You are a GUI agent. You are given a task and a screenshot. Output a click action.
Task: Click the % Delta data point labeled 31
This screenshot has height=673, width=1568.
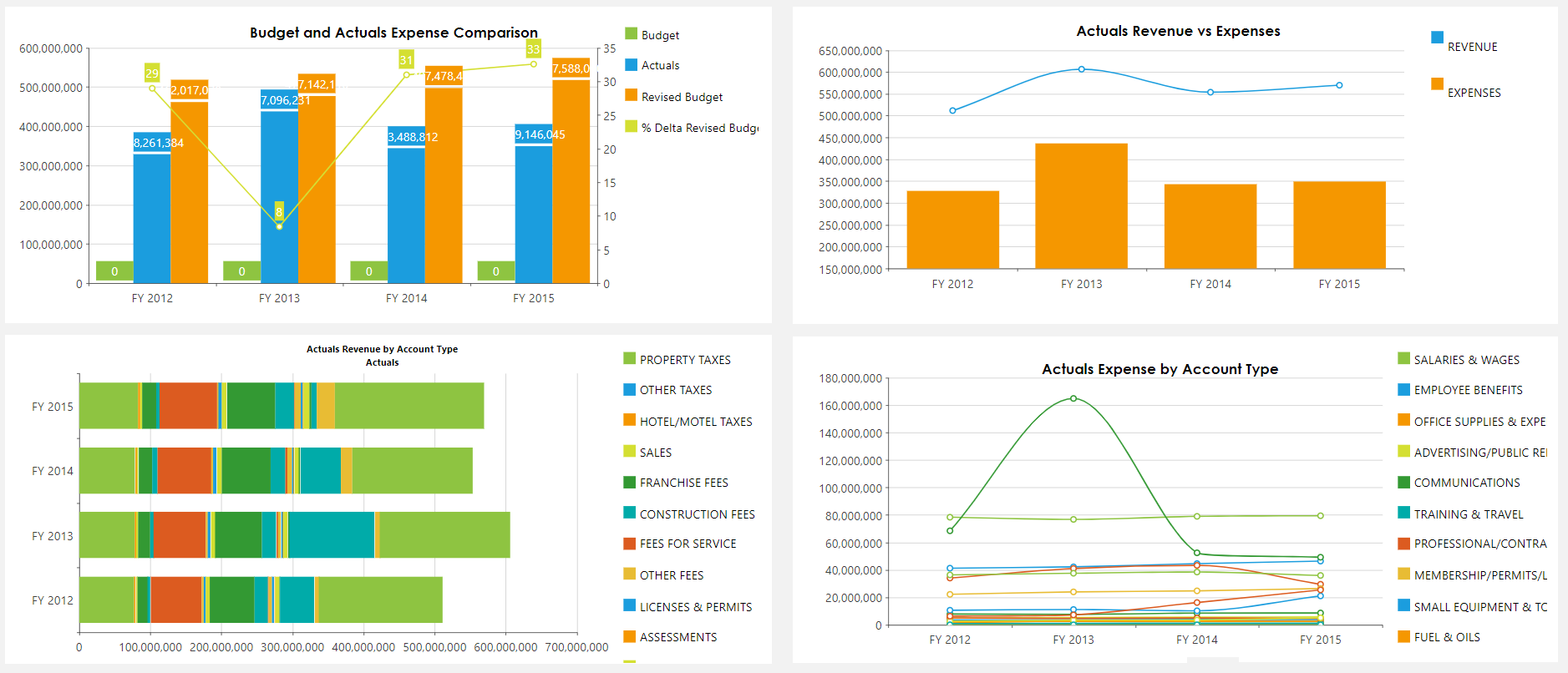point(406,74)
